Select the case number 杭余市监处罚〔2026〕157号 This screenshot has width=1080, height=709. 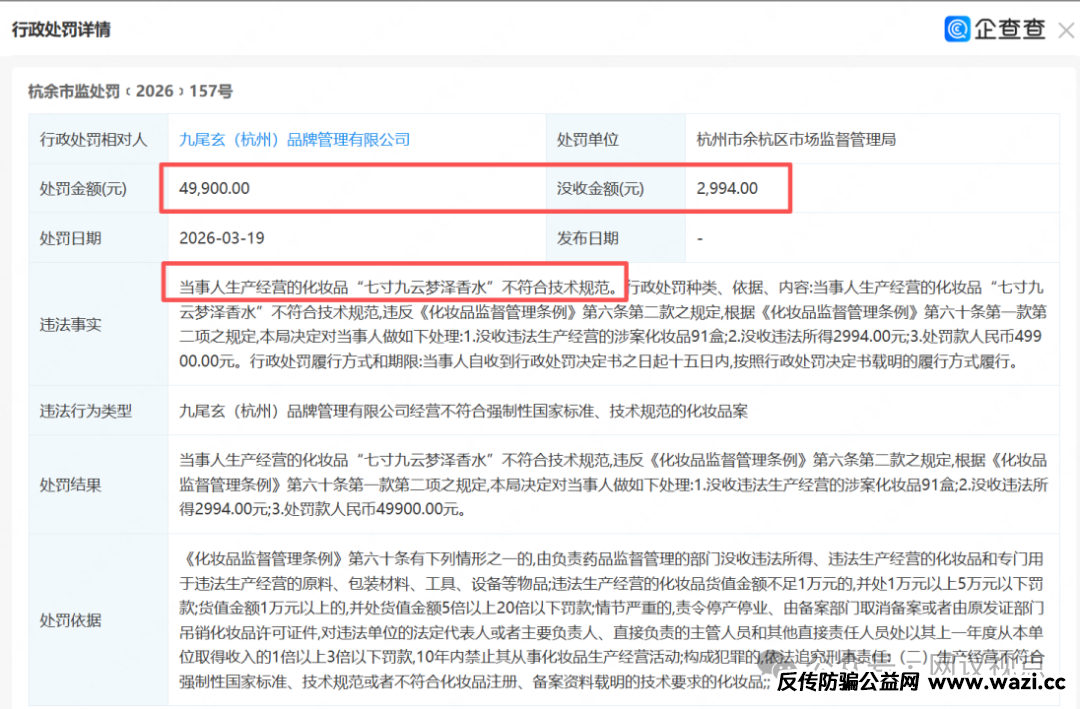pyautogui.click(x=130, y=91)
